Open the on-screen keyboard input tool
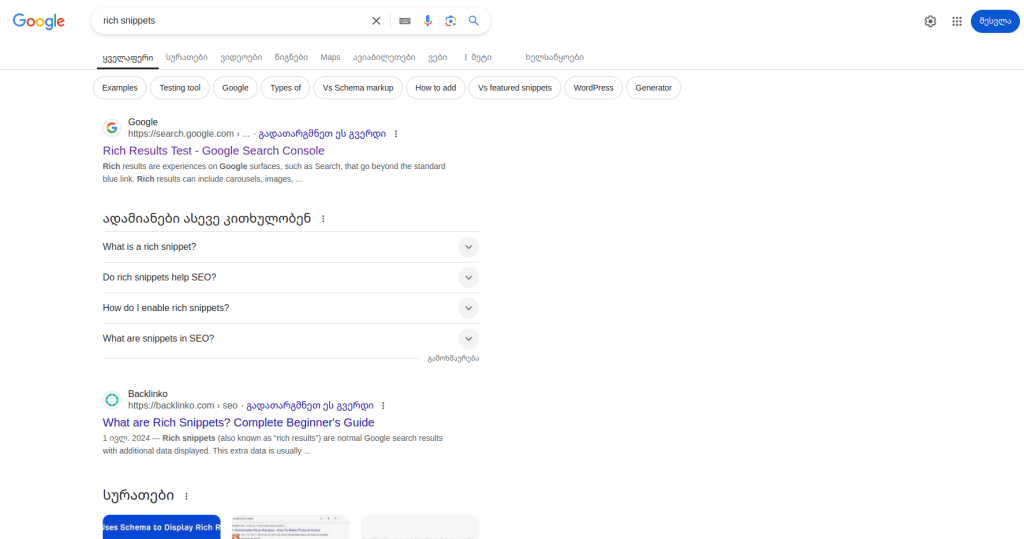The height and width of the screenshot is (539, 1024). click(404, 21)
